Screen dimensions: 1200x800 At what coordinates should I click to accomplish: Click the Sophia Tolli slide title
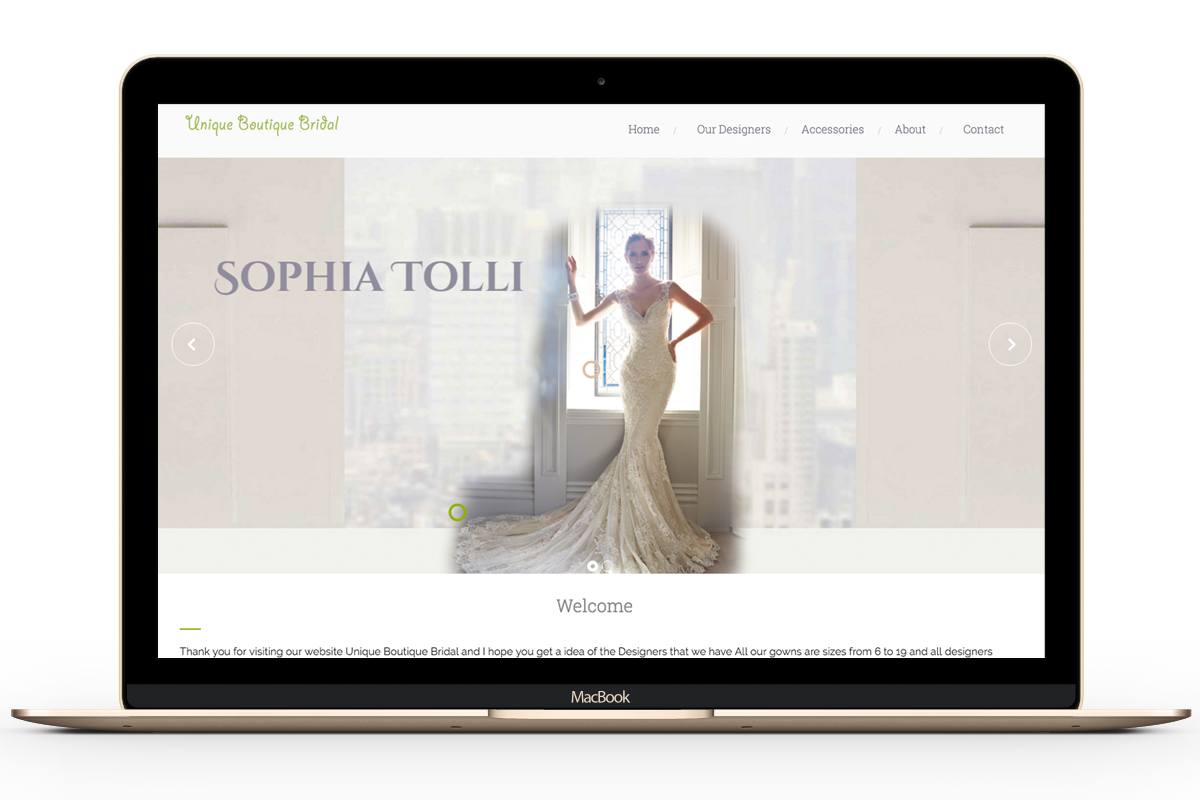click(x=368, y=277)
